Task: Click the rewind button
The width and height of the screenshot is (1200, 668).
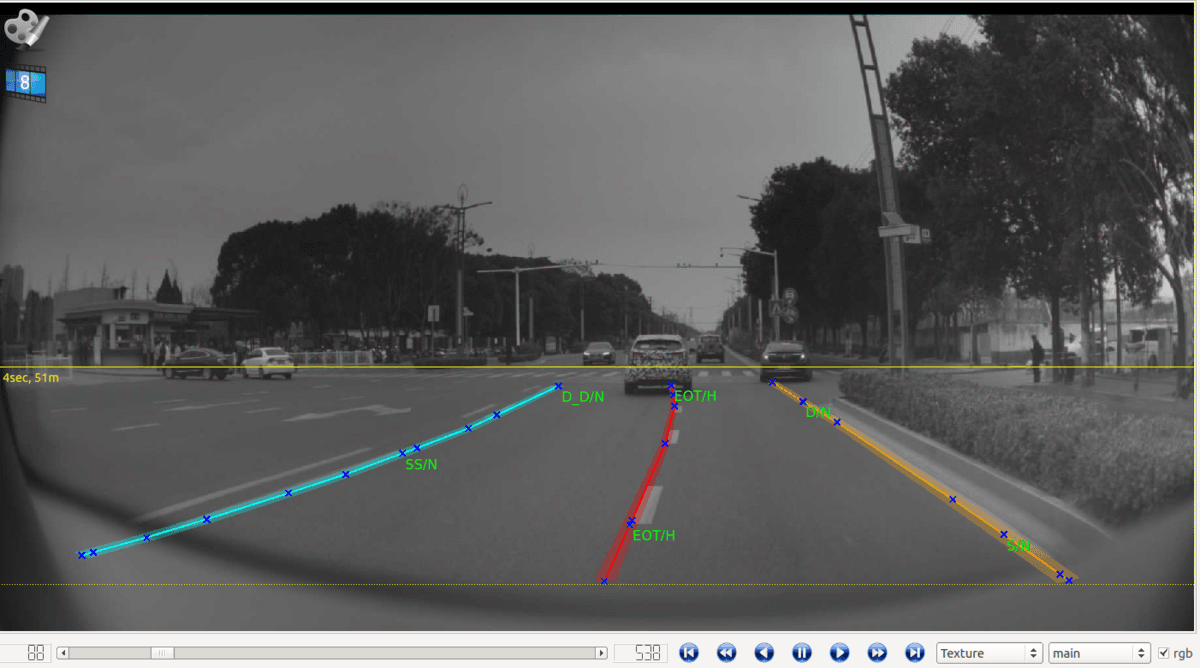Action: tap(726, 652)
